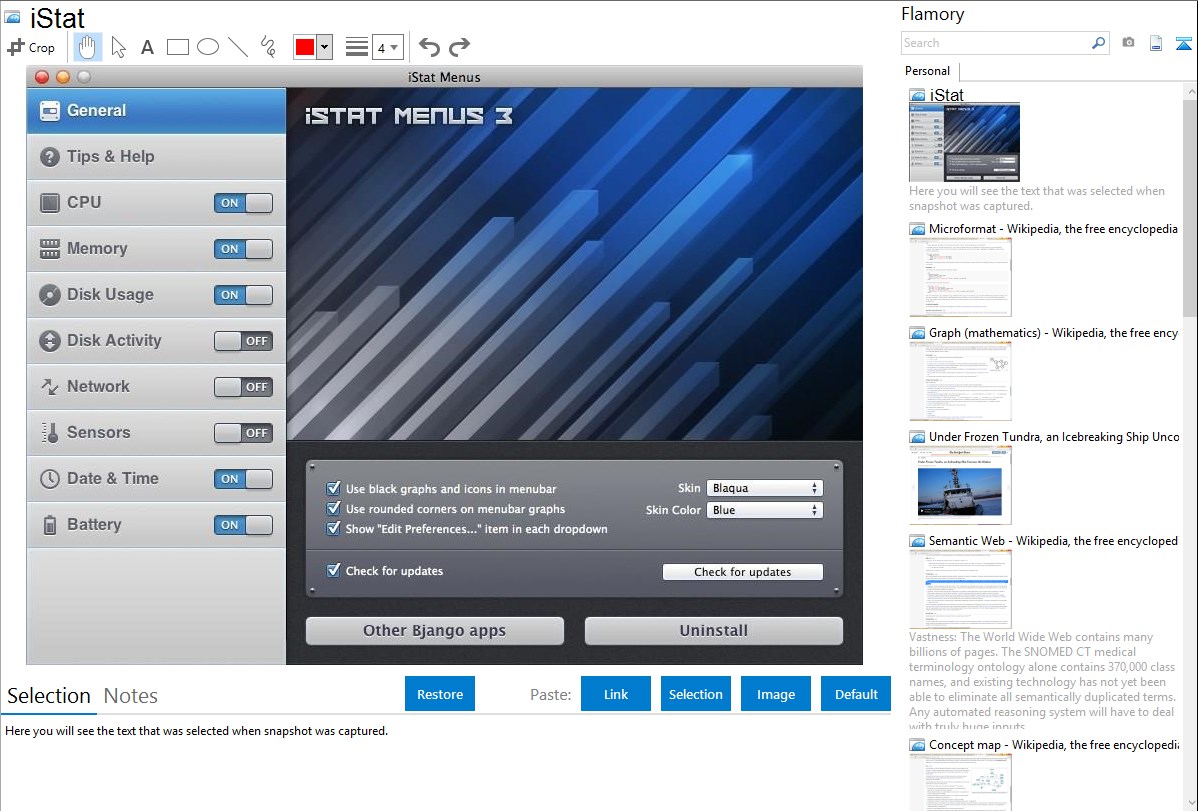Click the camera capture icon
This screenshot has height=811, width=1198.
point(1128,43)
